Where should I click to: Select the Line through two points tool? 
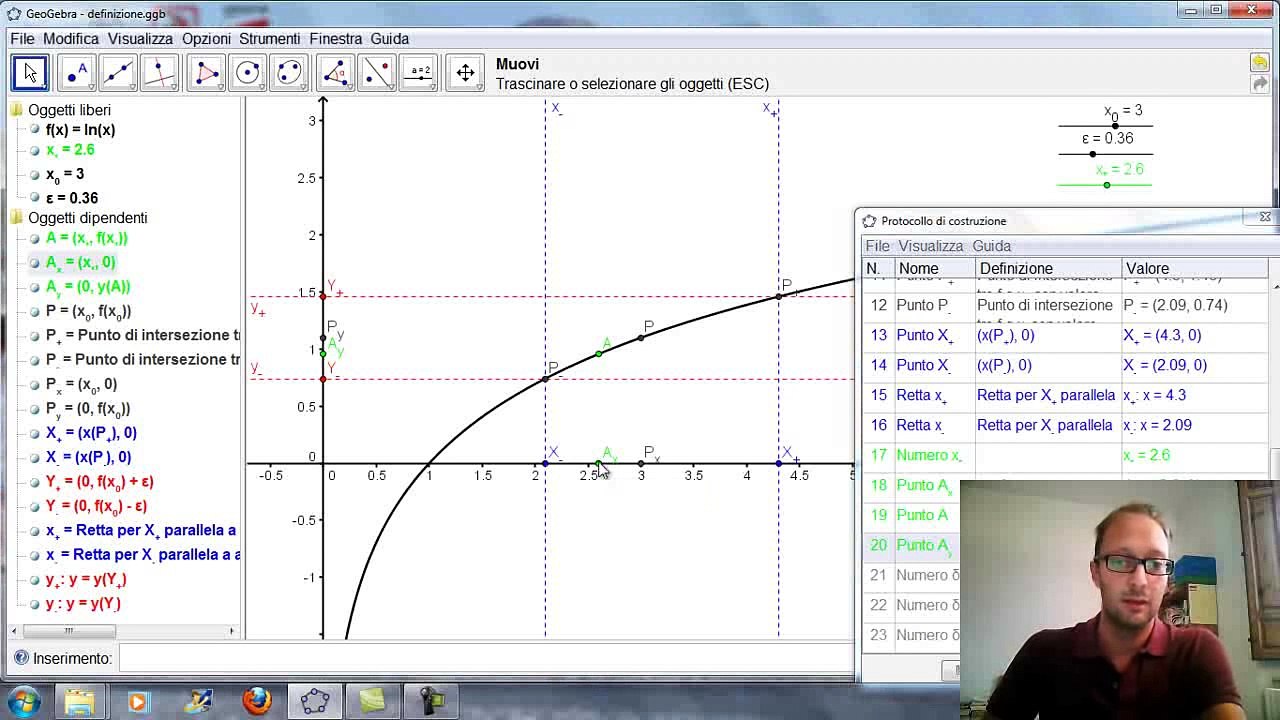118,73
